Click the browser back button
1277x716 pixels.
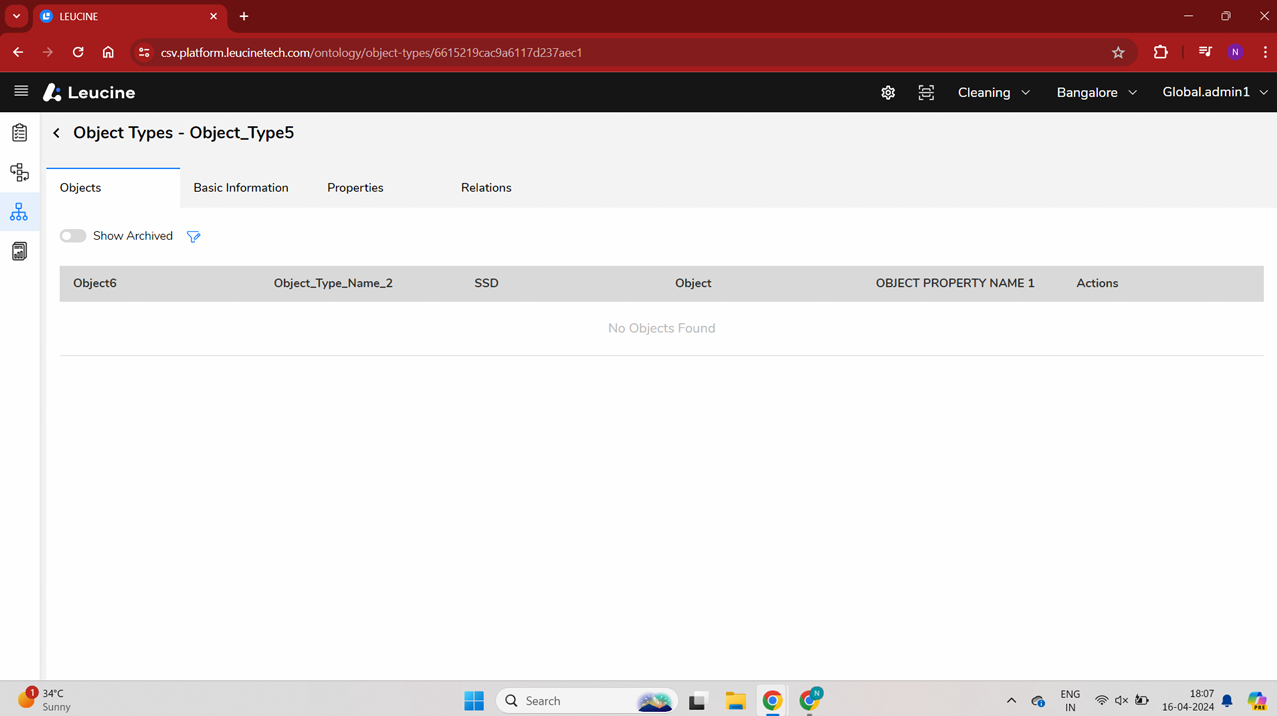click(x=18, y=52)
